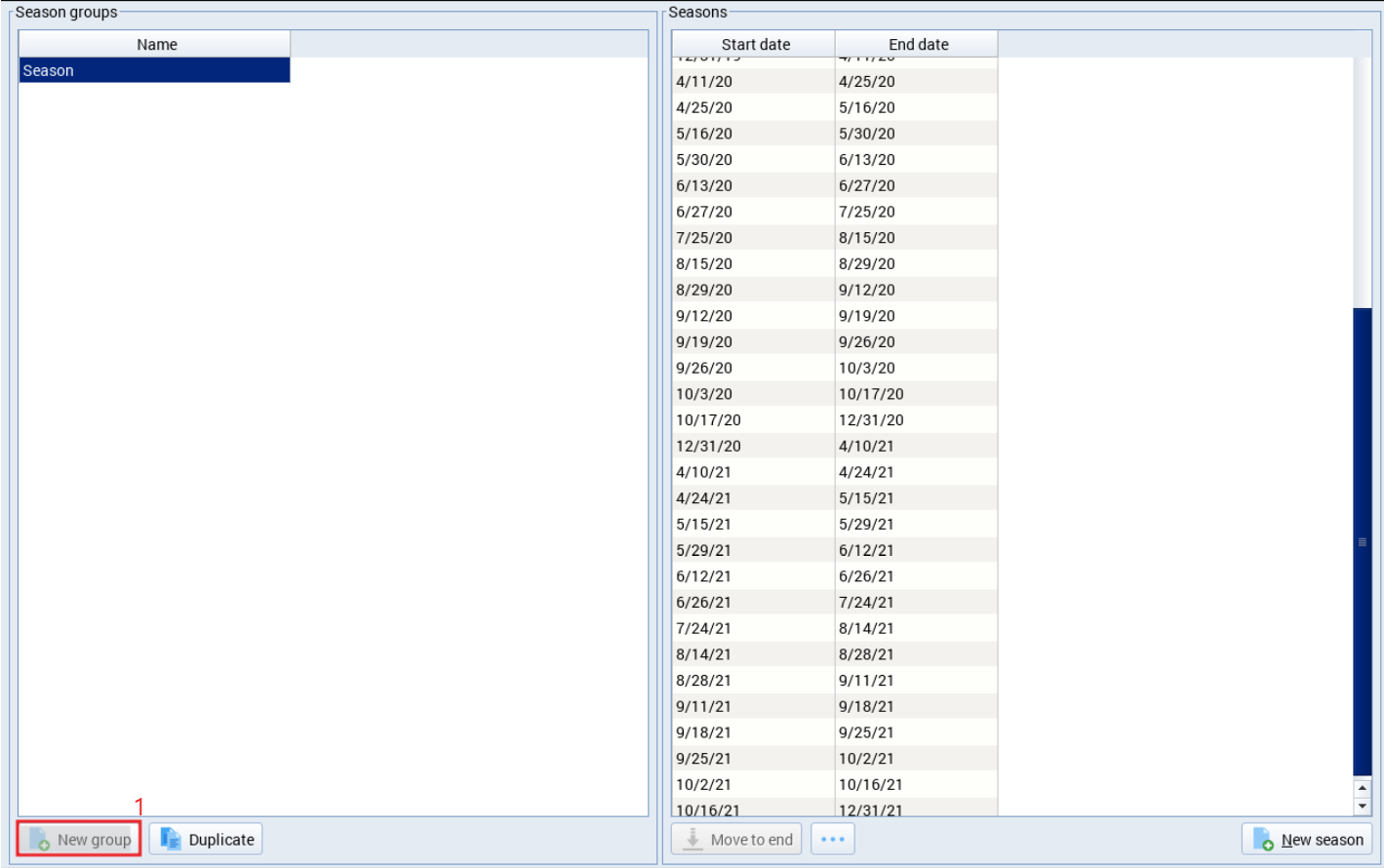
Task: Duplicate the selected season group
Action: pos(206,840)
